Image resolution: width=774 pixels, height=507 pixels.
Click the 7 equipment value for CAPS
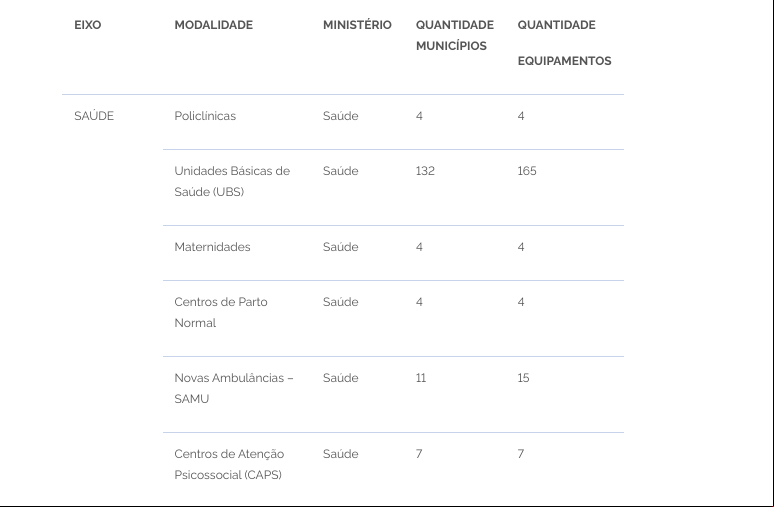tap(521, 454)
